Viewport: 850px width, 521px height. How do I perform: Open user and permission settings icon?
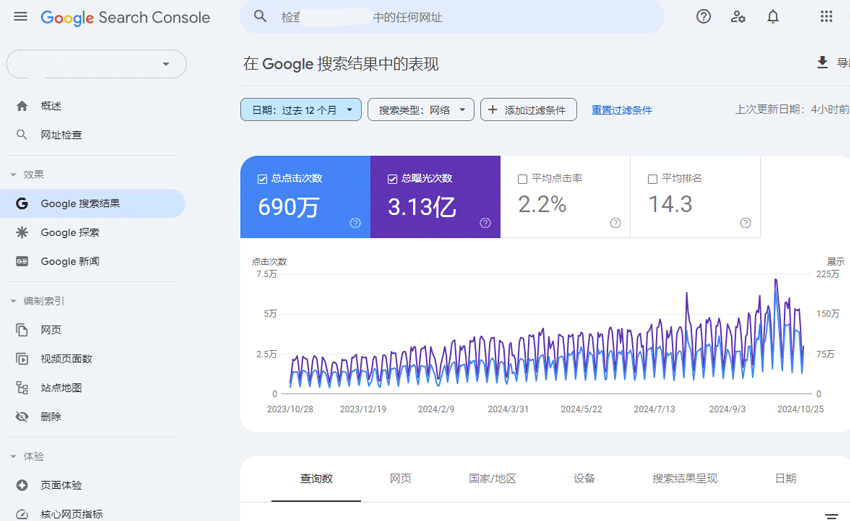(738, 17)
